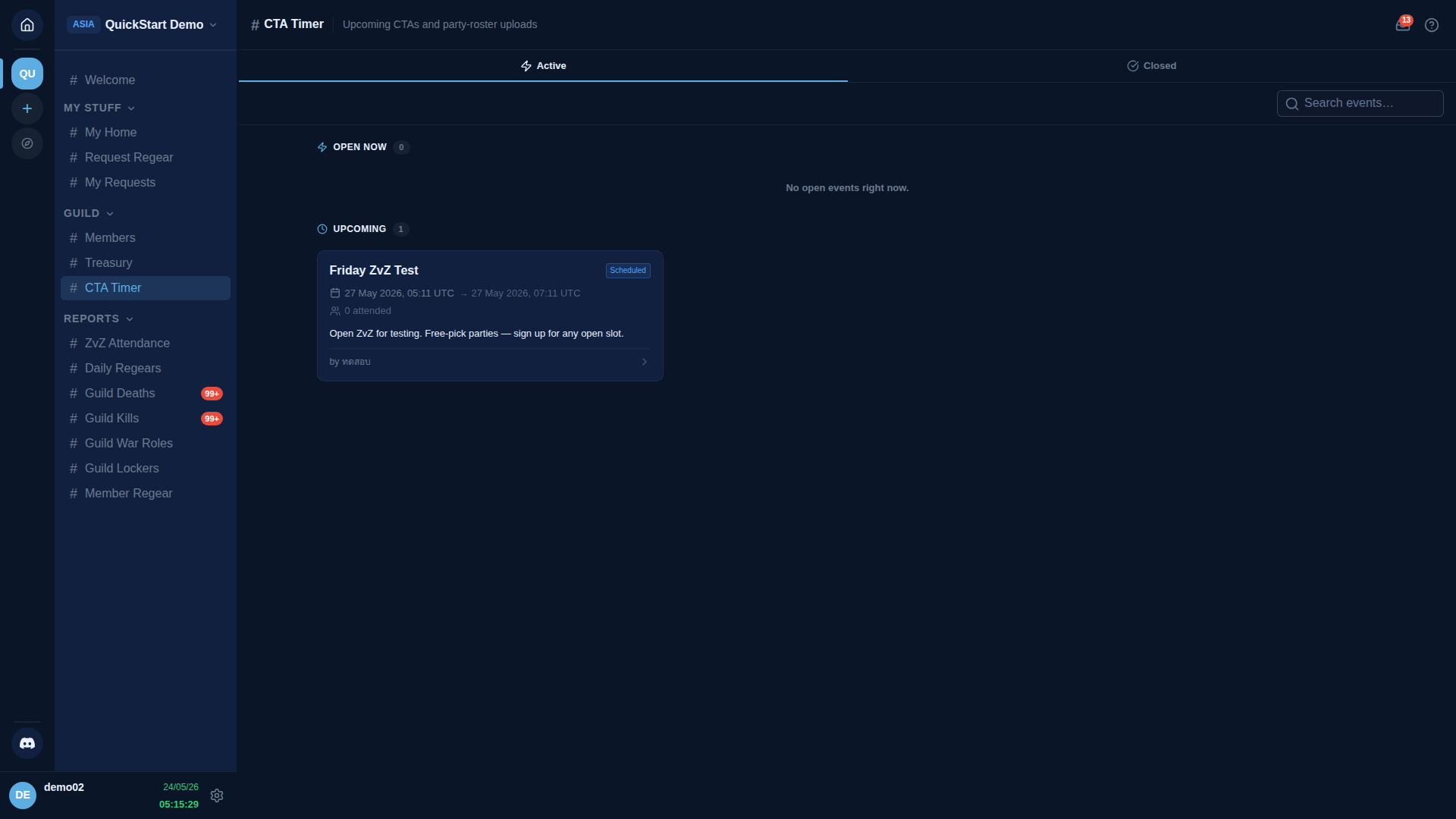1456x819 pixels.
Task: Collapse the MY STUFF section
Action: click(99, 108)
